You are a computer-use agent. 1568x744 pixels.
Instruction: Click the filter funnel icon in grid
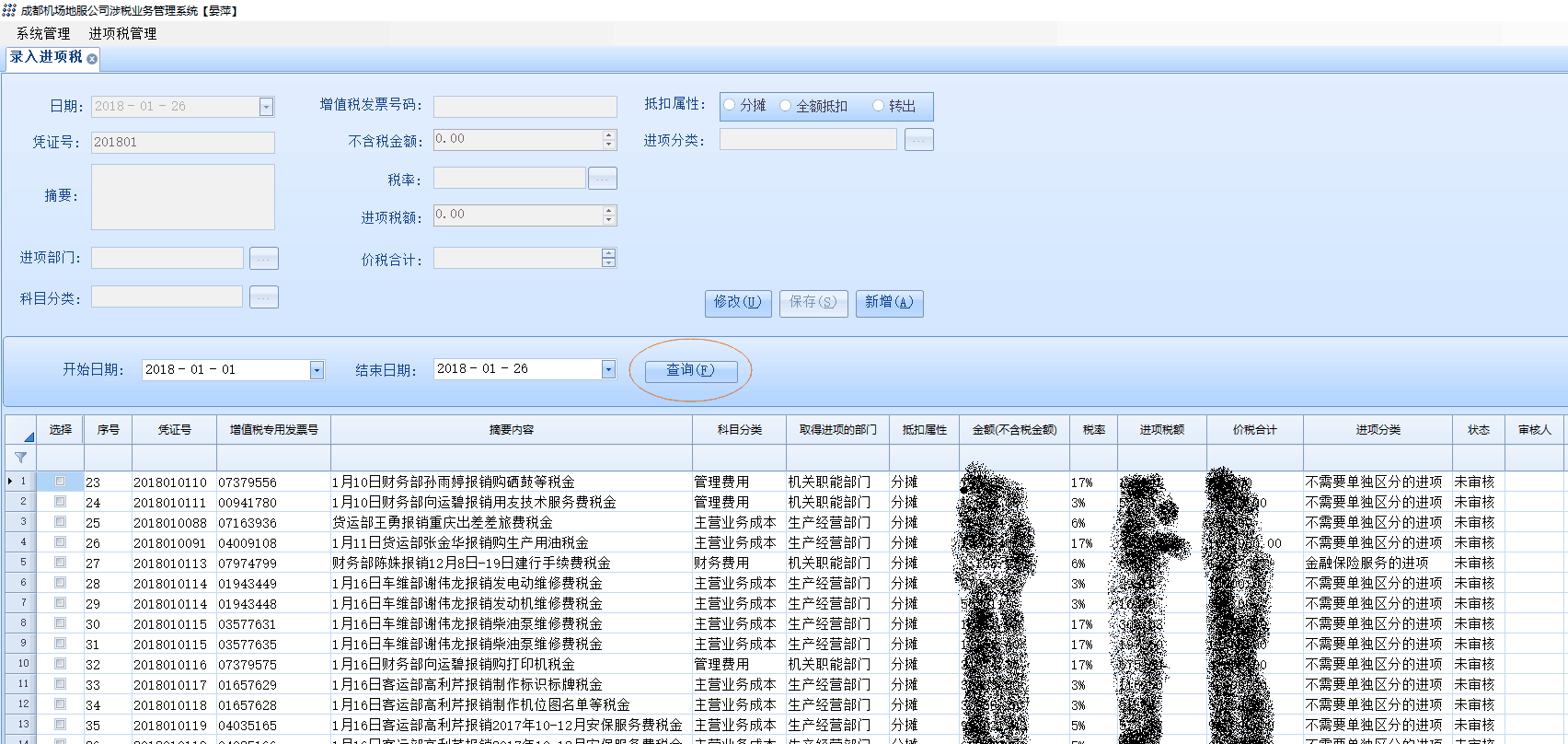click(20, 458)
